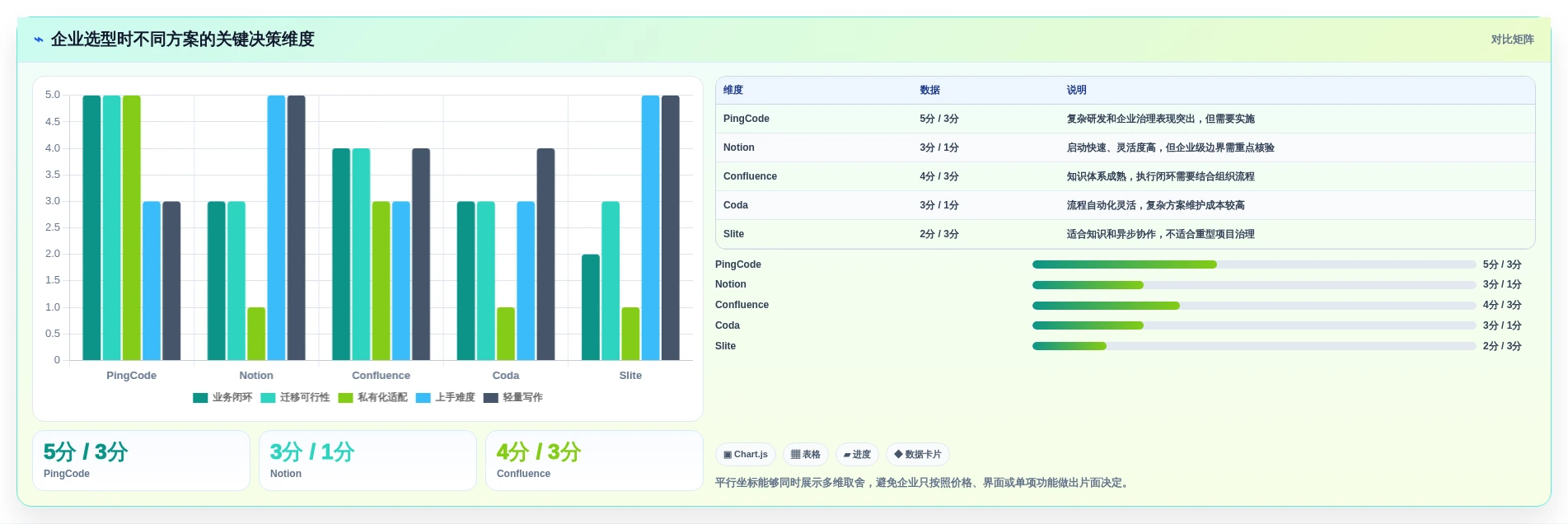
Task: Click the footer note starting with 平行坐标
Action: point(924,483)
